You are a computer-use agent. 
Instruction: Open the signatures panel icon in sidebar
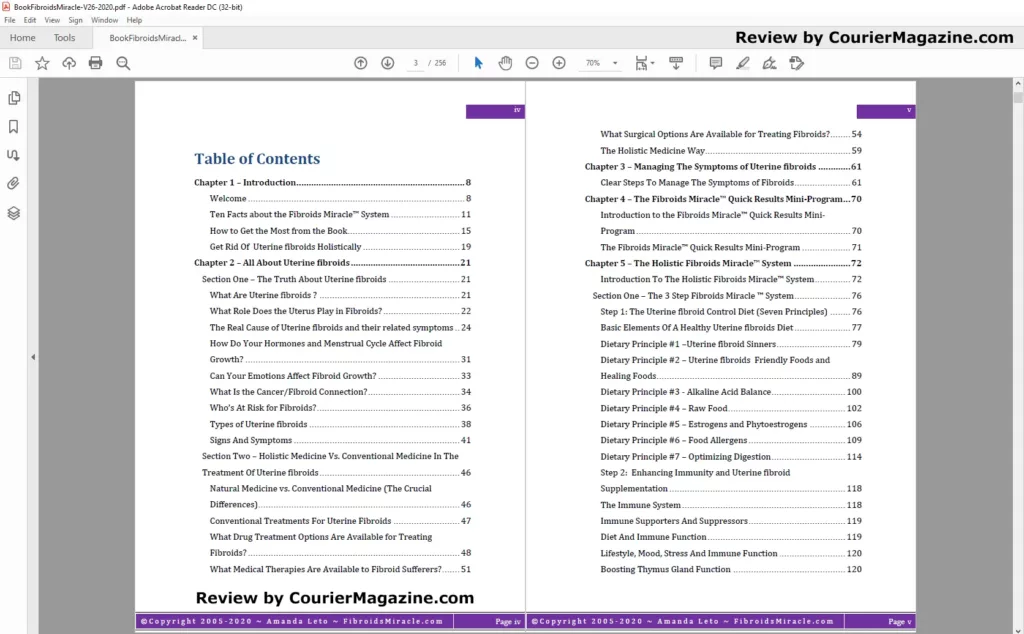click(14, 155)
